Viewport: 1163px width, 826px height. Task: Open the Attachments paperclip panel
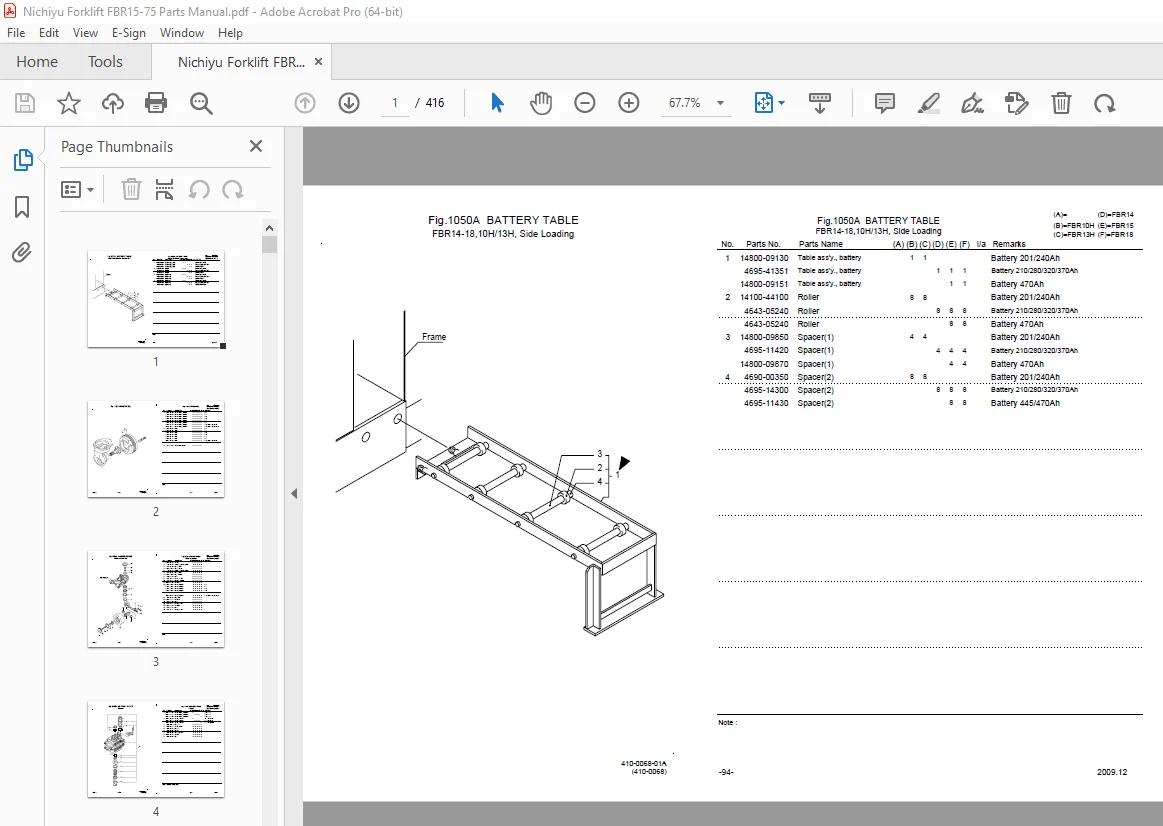22,253
